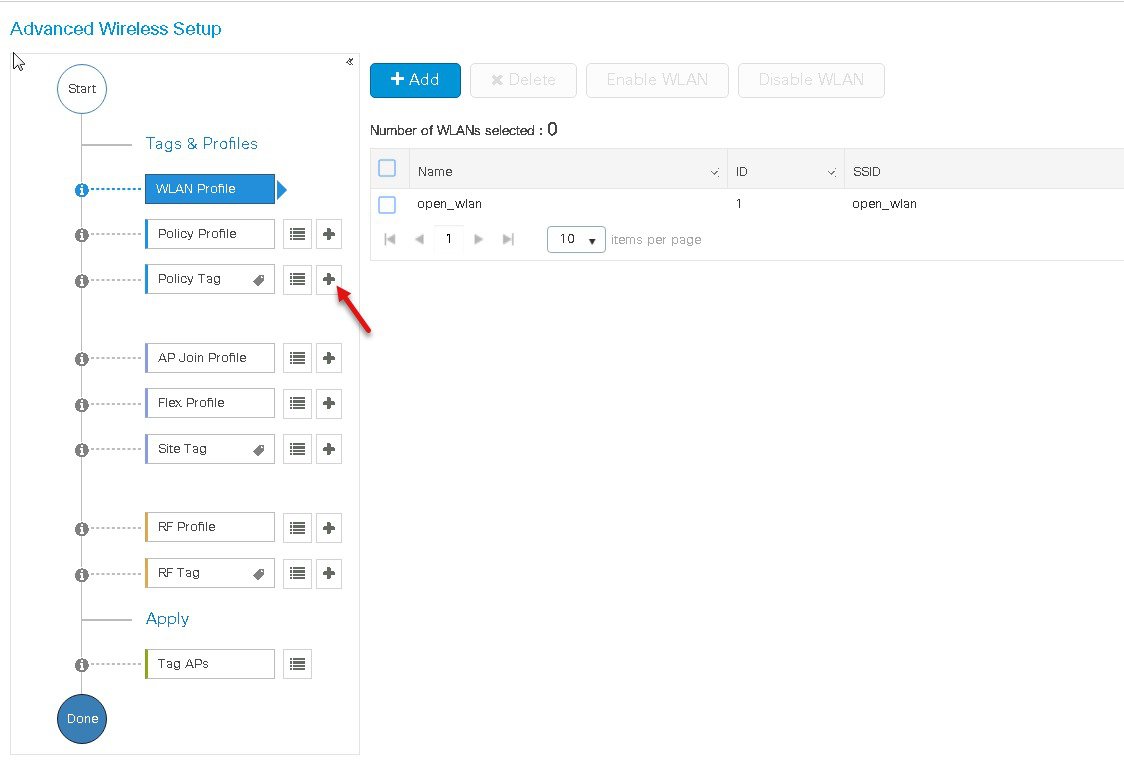Select the Tag APs step
This screenshot has width=1124, height=766.
pos(210,664)
